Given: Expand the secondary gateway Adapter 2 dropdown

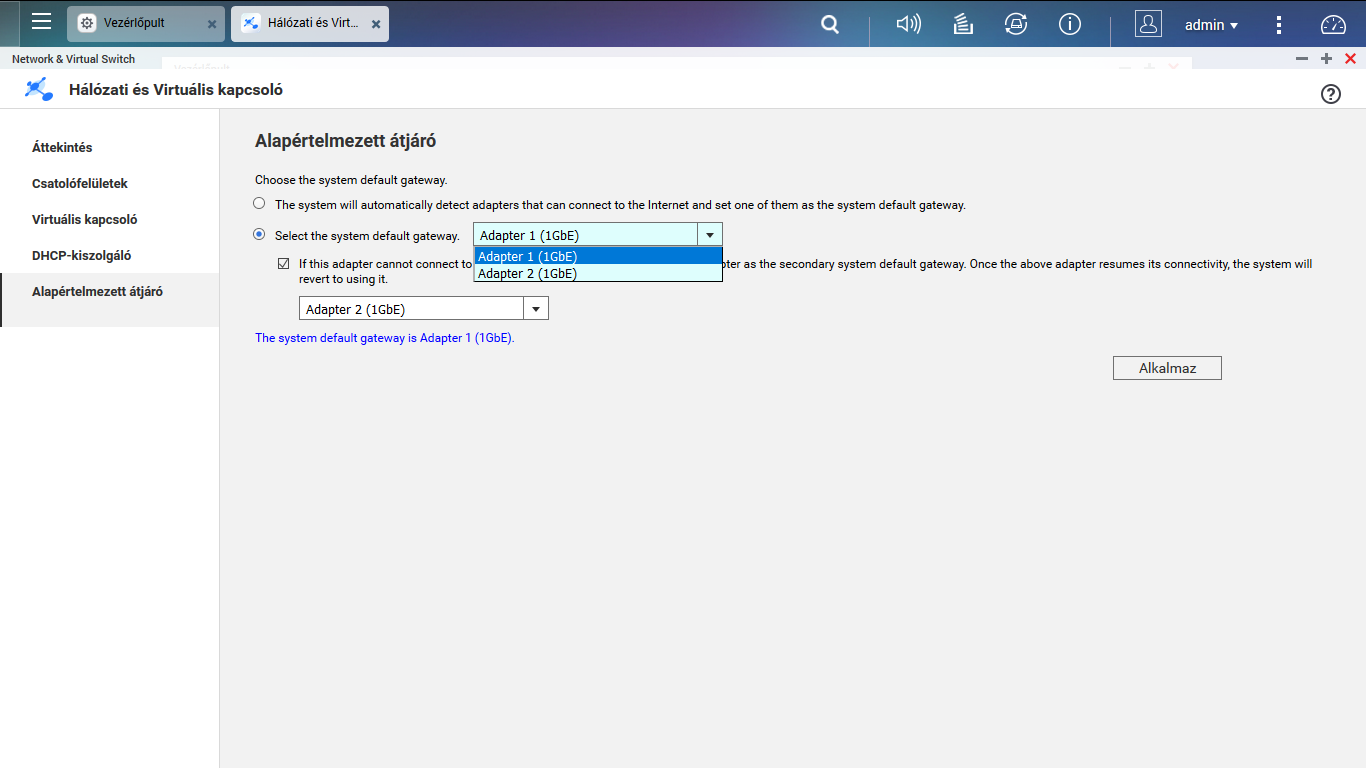Looking at the screenshot, I should [536, 309].
